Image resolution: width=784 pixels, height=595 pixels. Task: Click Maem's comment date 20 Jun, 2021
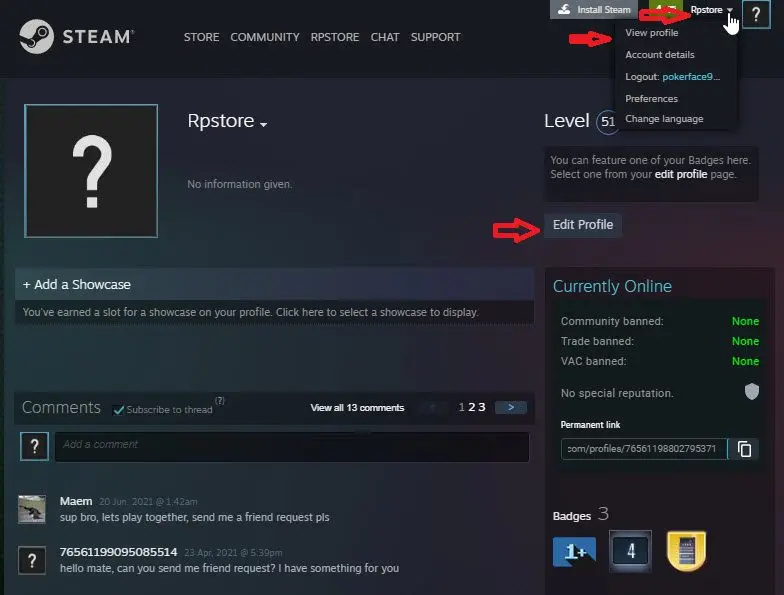coord(148,502)
